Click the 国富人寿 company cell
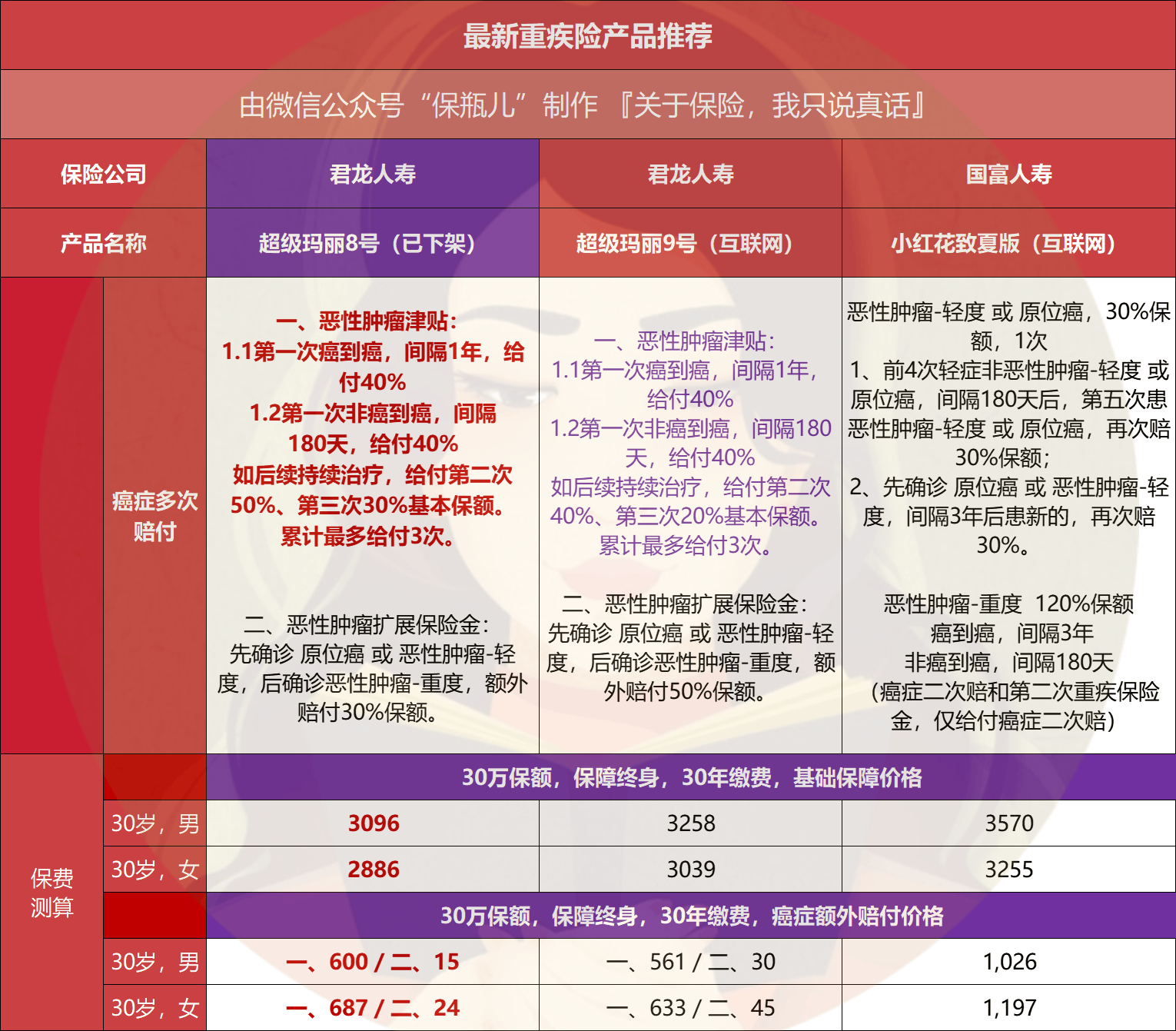Viewport: 1176px width, 1031px height. point(1009,175)
